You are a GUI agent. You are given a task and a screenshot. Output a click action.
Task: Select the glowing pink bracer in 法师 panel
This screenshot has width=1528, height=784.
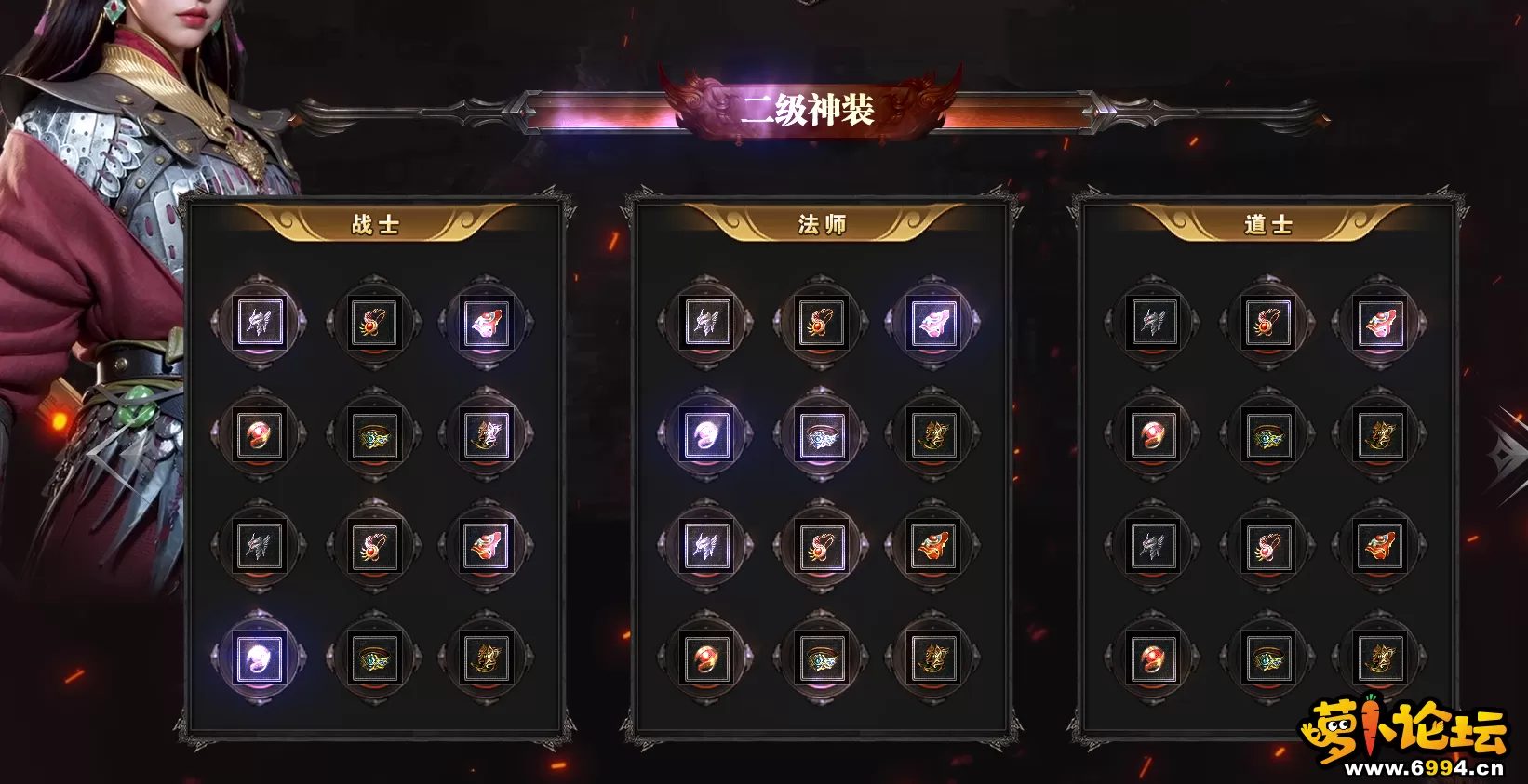pyautogui.click(x=932, y=324)
